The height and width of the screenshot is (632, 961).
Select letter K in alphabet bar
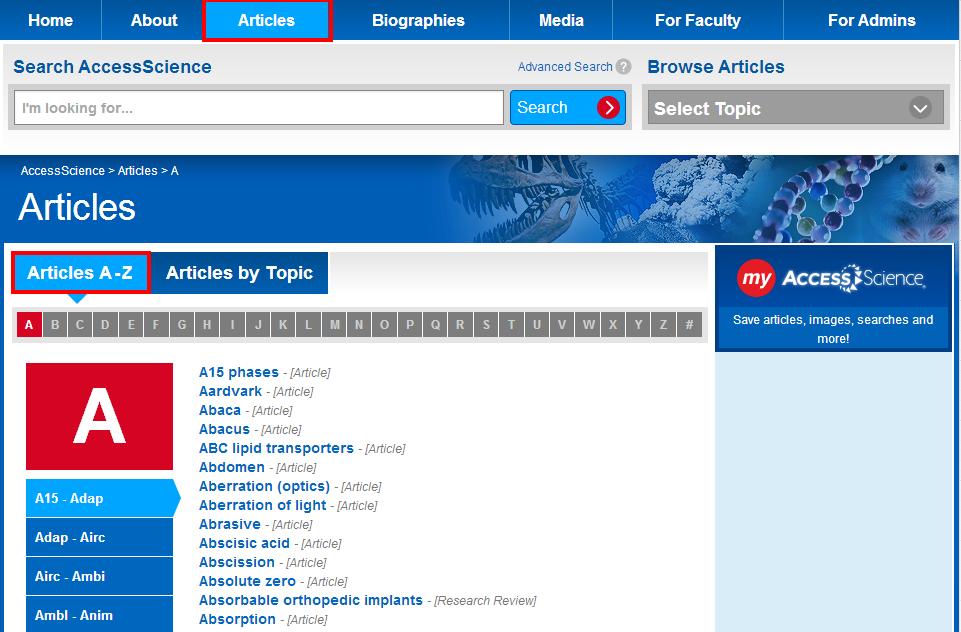pyautogui.click(x=283, y=324)
